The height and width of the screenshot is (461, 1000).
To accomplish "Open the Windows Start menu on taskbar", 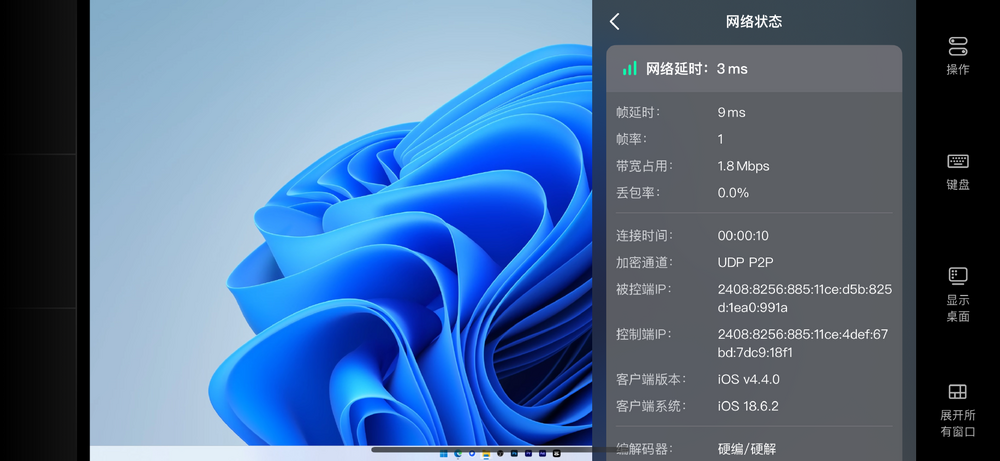I will pos(443,453).
